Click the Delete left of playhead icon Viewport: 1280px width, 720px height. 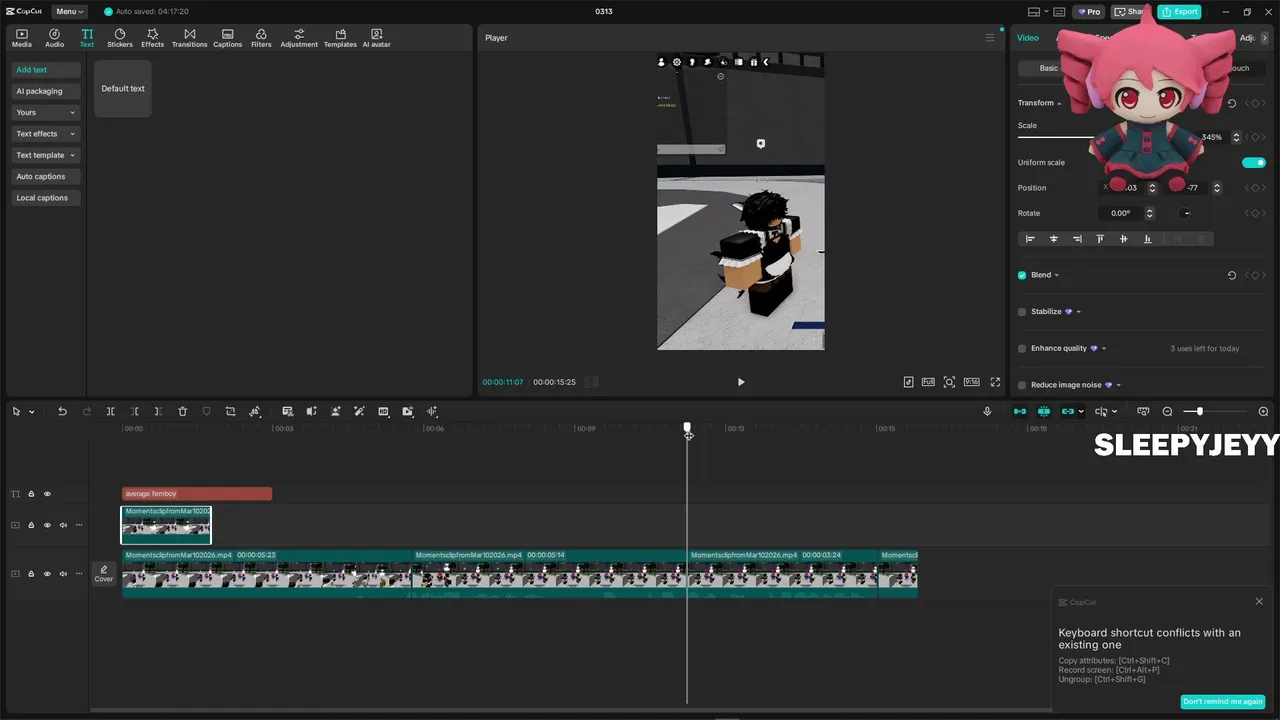pyautogui.click(x=134, y=411)
